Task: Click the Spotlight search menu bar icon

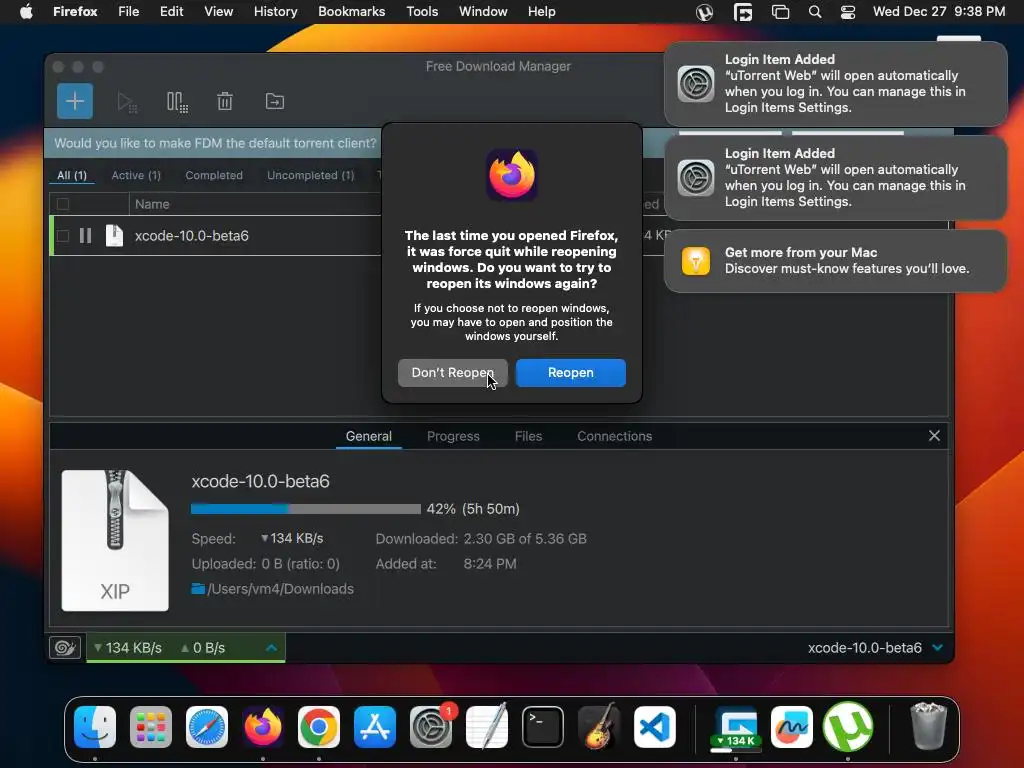Action: tap(815, 12)
